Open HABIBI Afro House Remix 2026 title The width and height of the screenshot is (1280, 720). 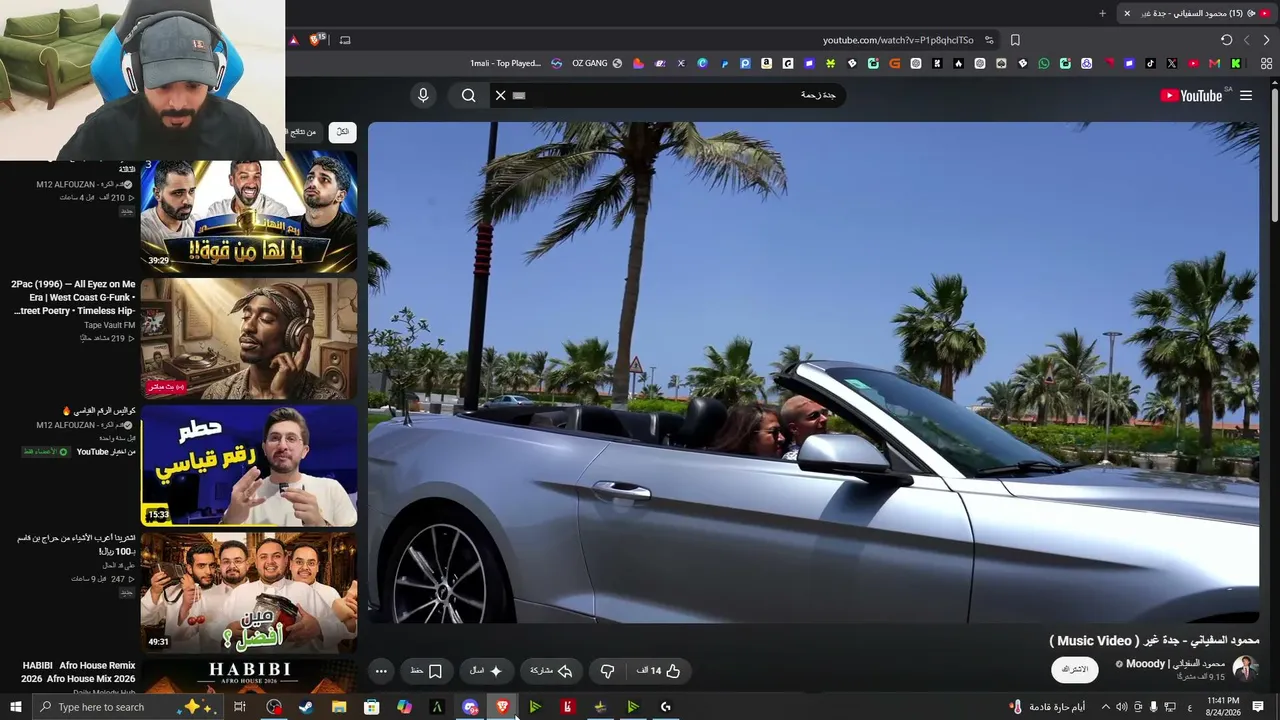[79, 672]
